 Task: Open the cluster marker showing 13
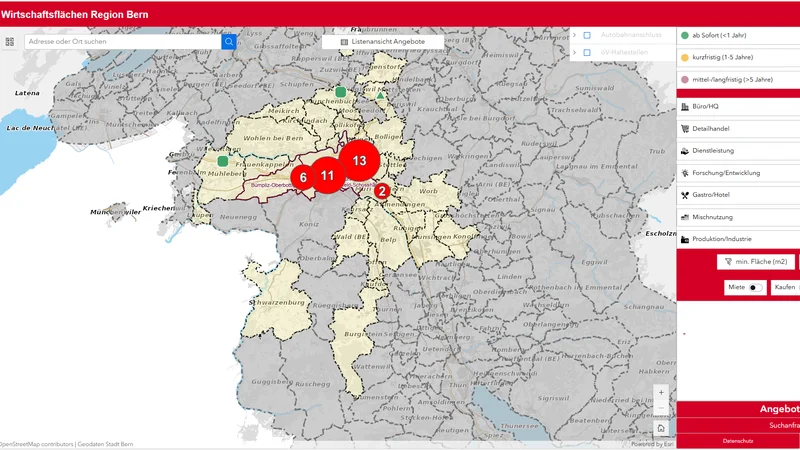[x=359, y=161]
